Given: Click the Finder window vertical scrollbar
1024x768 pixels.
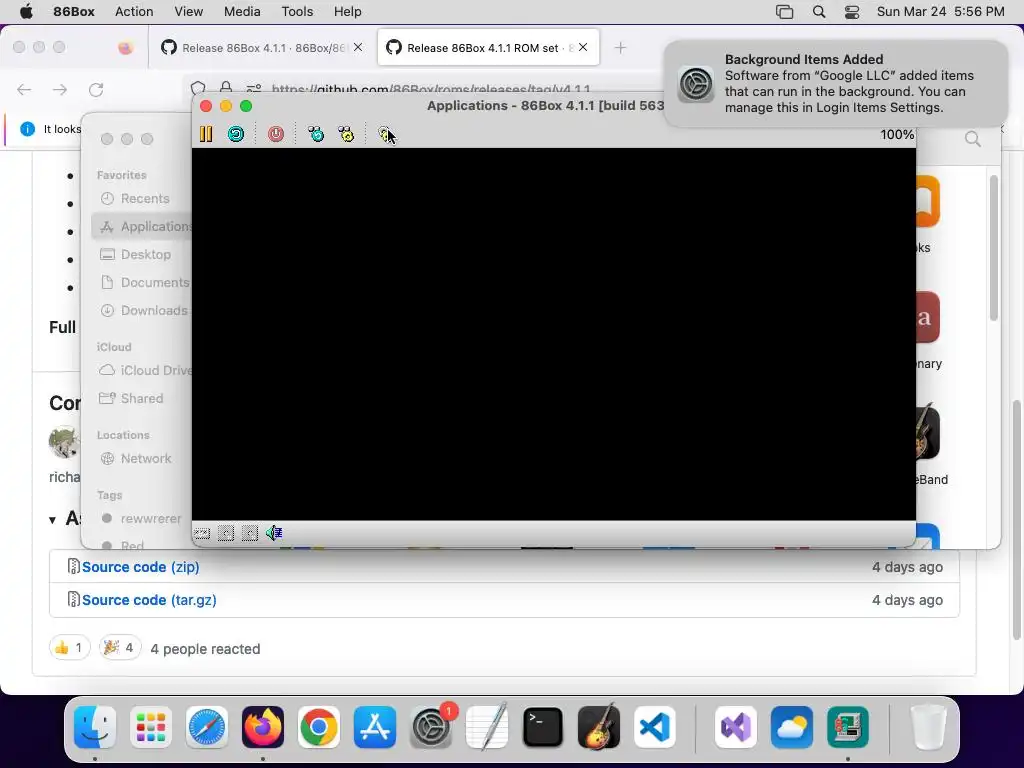Looking at the screenshot, I should click(994, 248).
